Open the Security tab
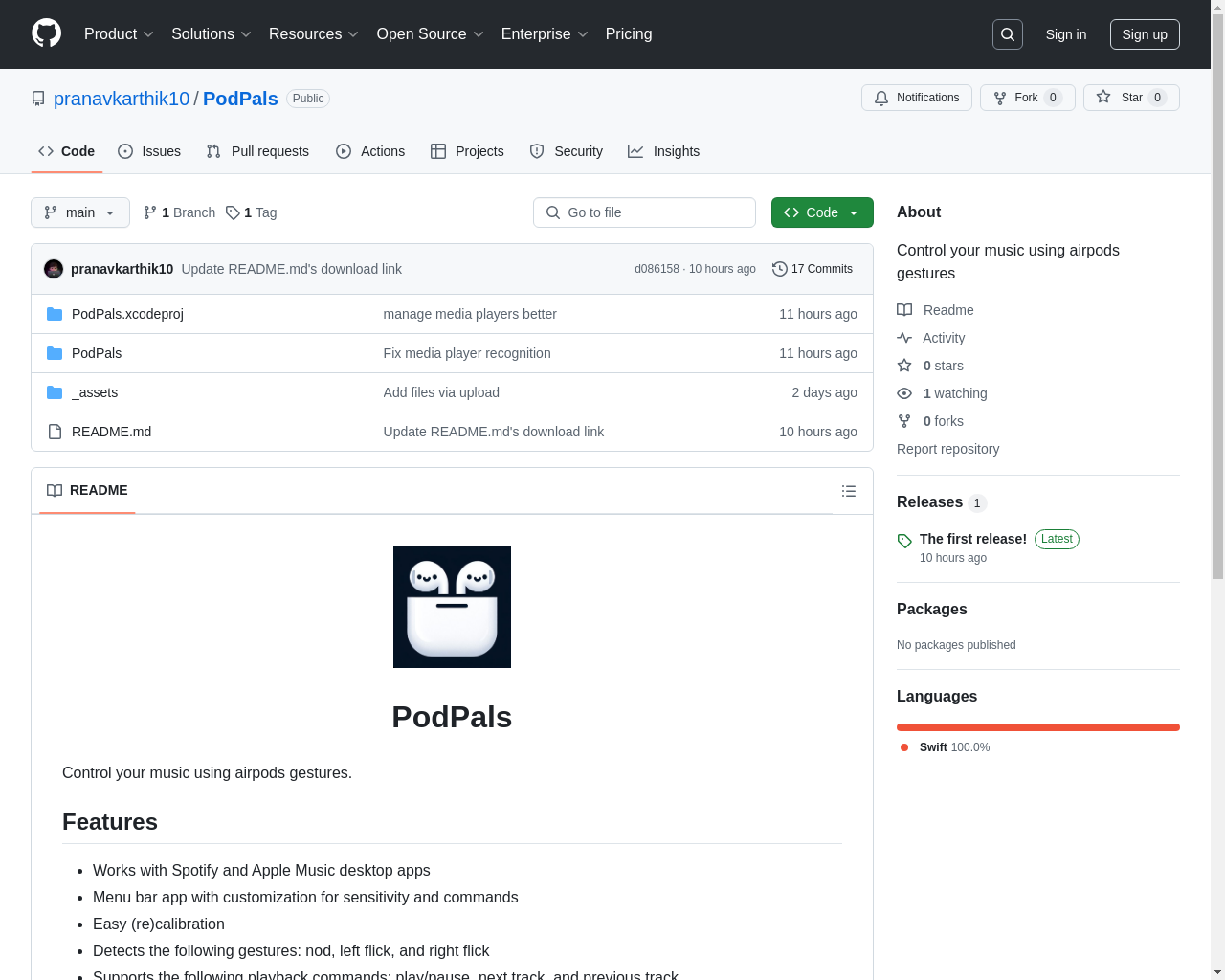1225x980 pixels. tap(567, 151)
